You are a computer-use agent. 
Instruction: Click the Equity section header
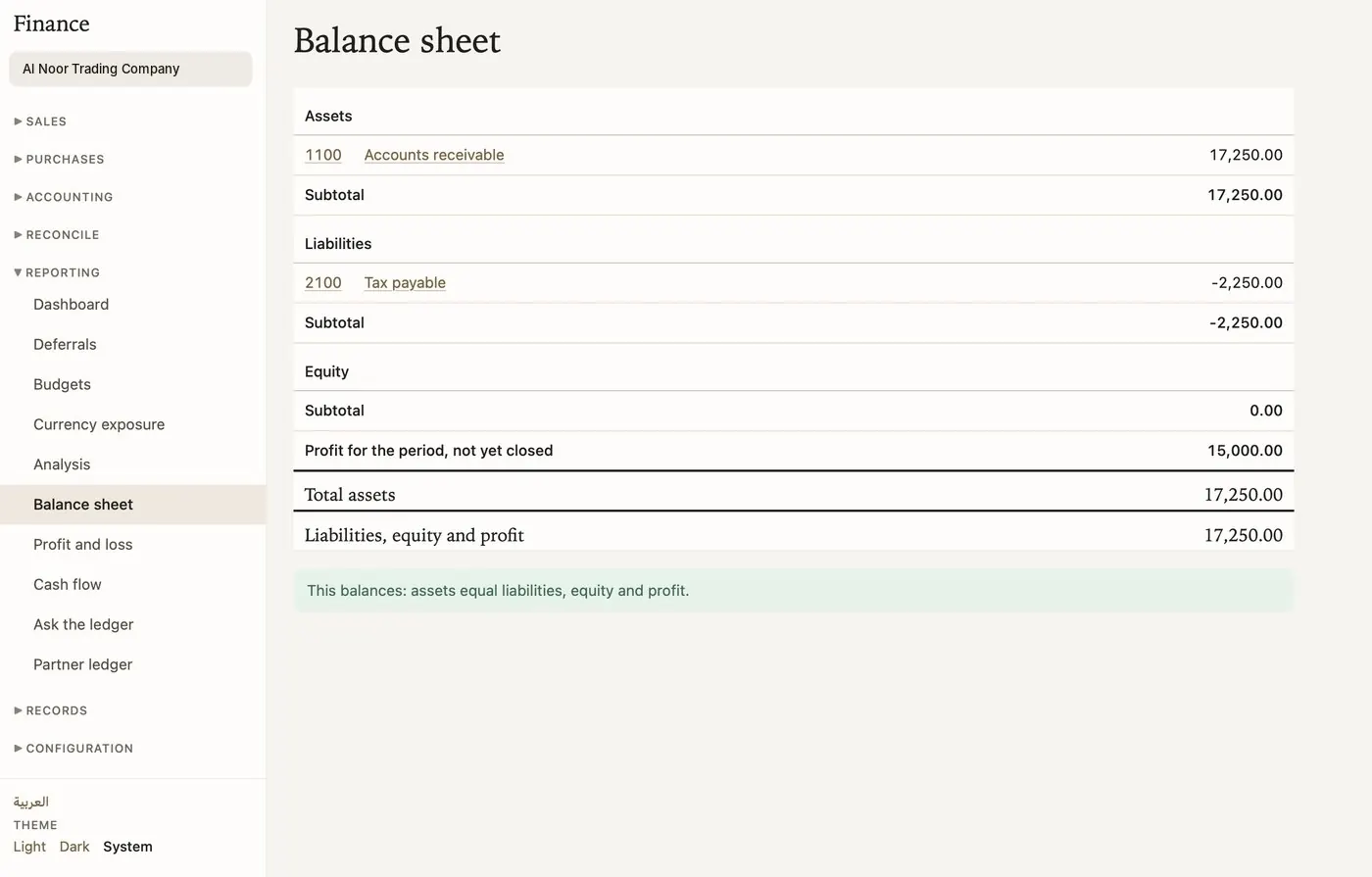326,371
